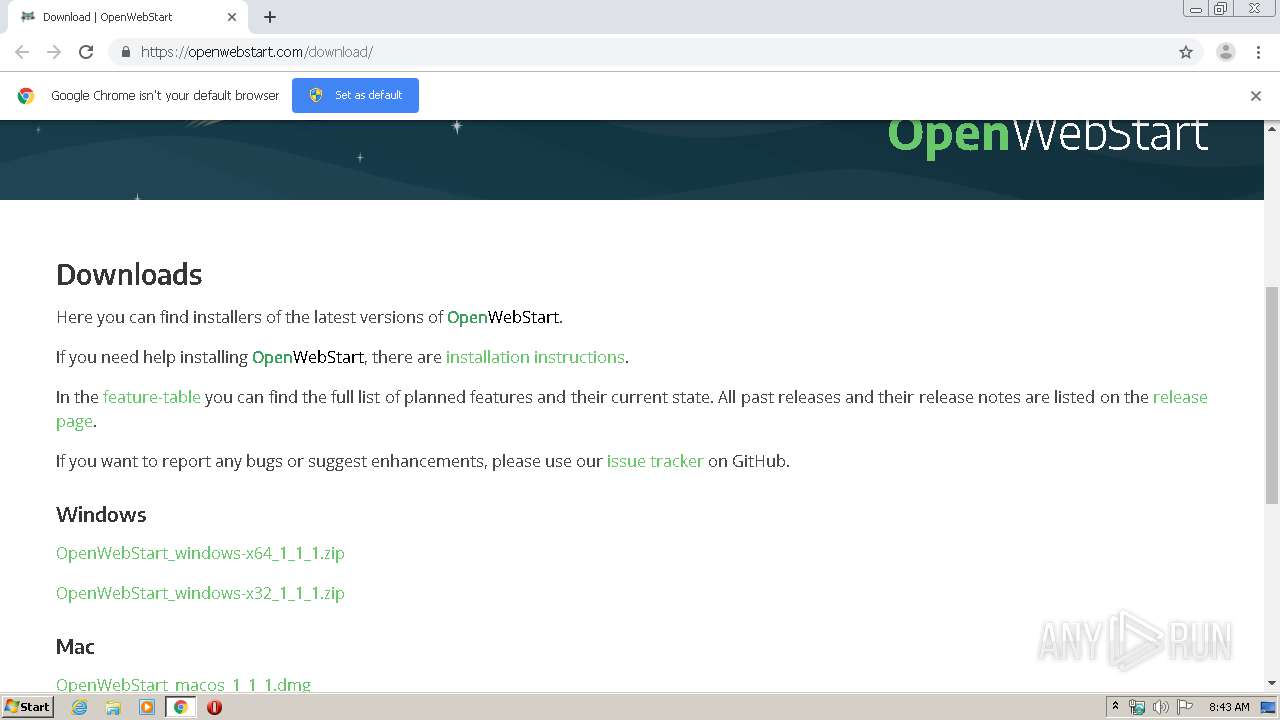Open the release page link
The width and height of the screenshot is (1280, 720).
point(1180,397)
